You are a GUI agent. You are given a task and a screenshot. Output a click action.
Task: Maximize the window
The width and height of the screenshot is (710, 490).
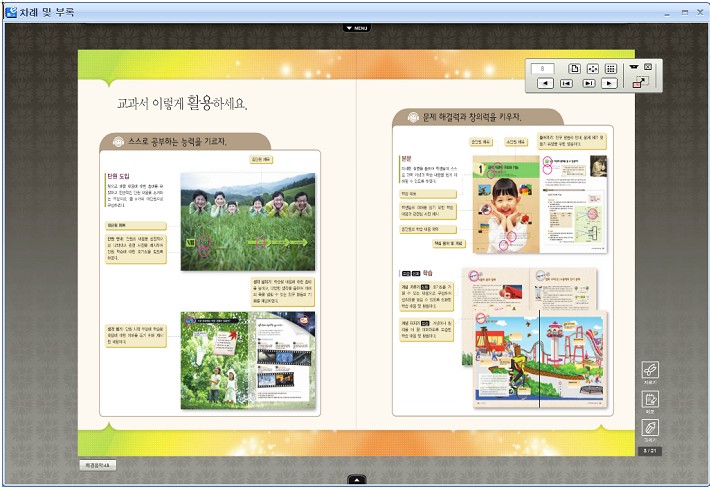[685, 13]
